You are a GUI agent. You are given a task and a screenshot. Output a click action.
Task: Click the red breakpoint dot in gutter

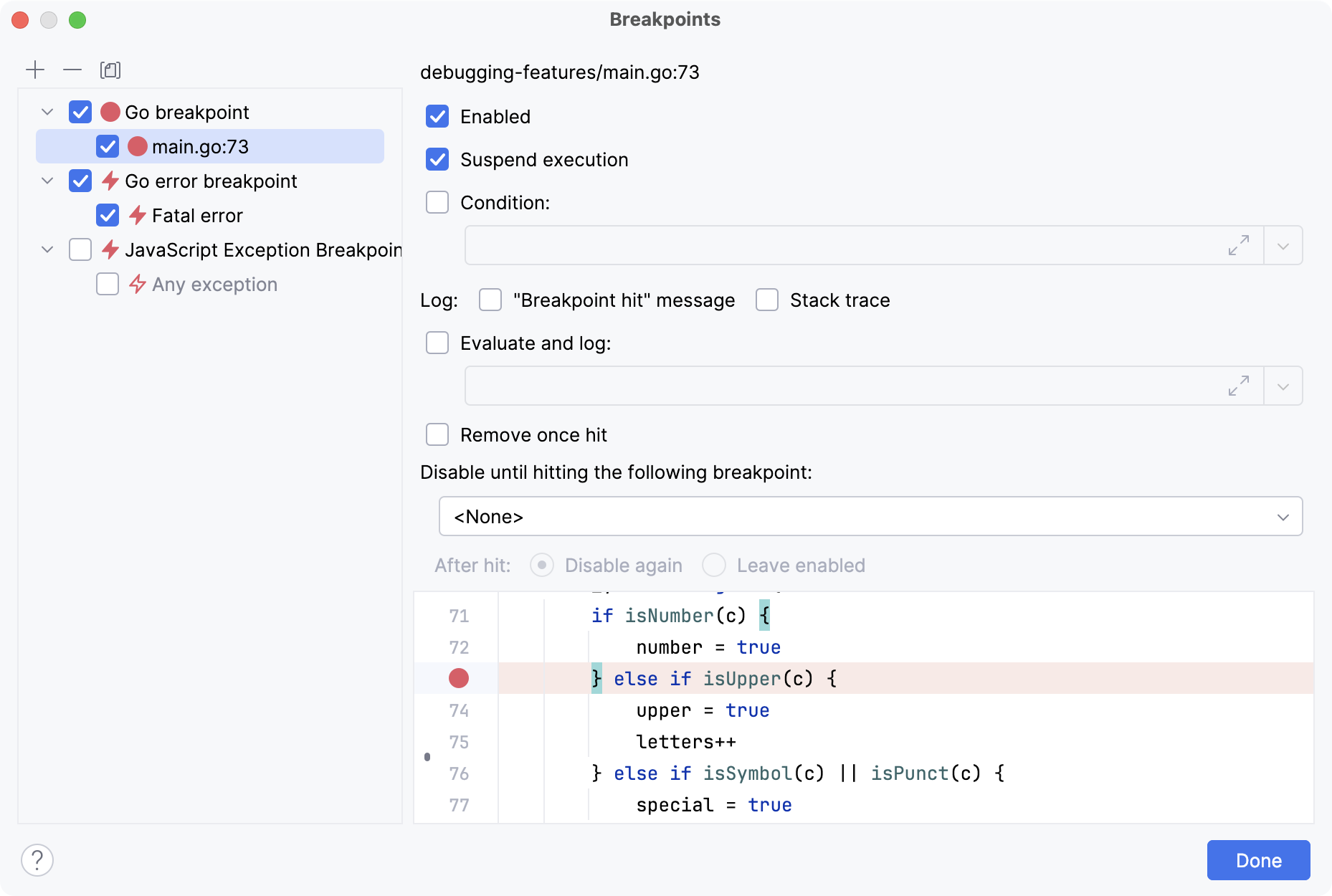coord(459,678)
